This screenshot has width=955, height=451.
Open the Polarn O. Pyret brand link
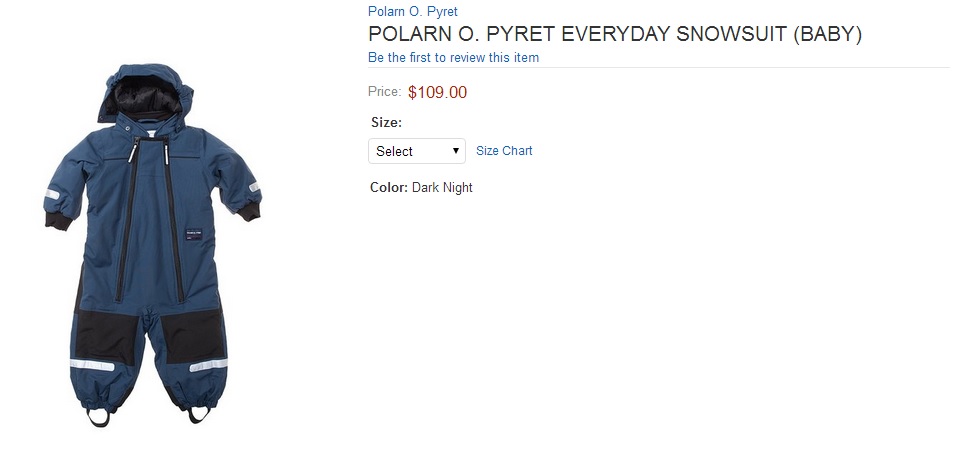click(412, 12)
